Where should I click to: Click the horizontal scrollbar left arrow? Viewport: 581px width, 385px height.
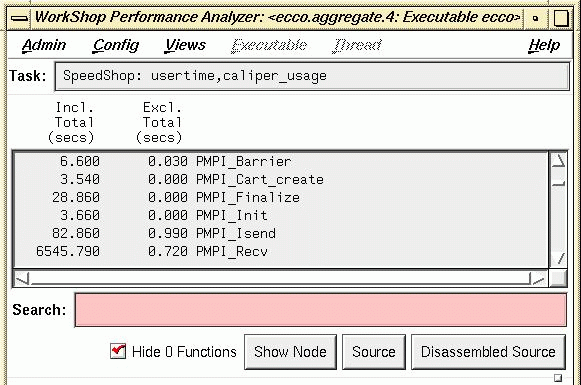point(23,279)
